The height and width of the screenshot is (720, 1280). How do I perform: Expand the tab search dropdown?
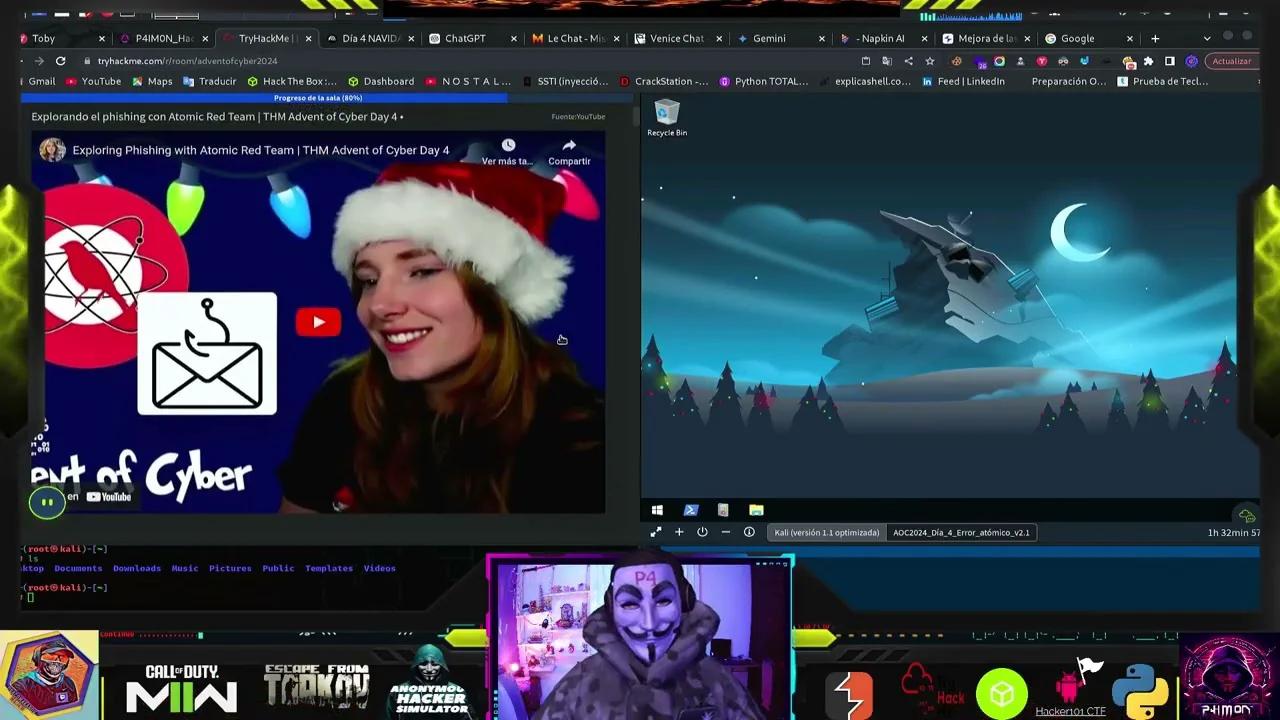[x=1207, y=39]
